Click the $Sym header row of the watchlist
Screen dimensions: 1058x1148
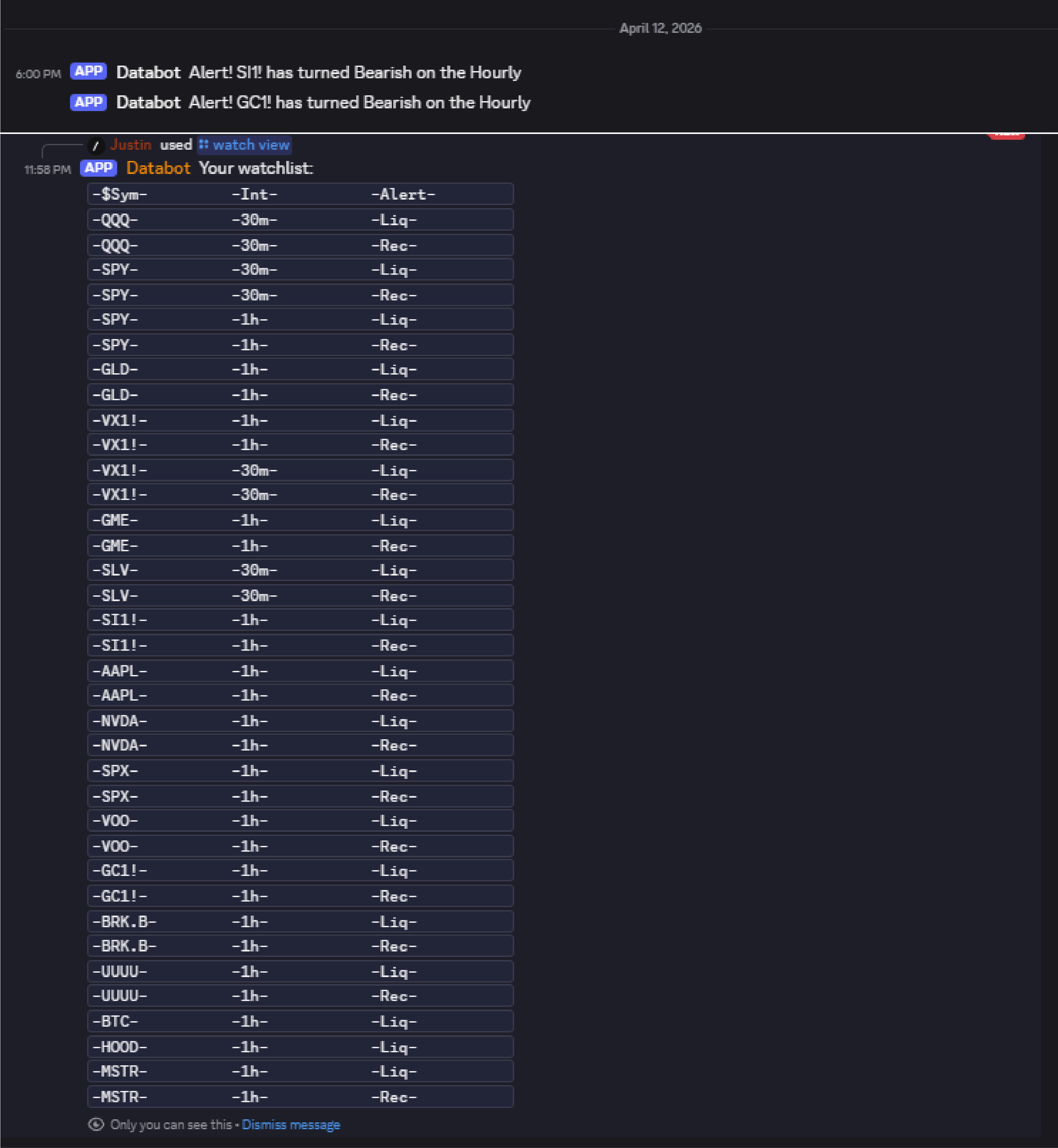(x=300, y=195)
